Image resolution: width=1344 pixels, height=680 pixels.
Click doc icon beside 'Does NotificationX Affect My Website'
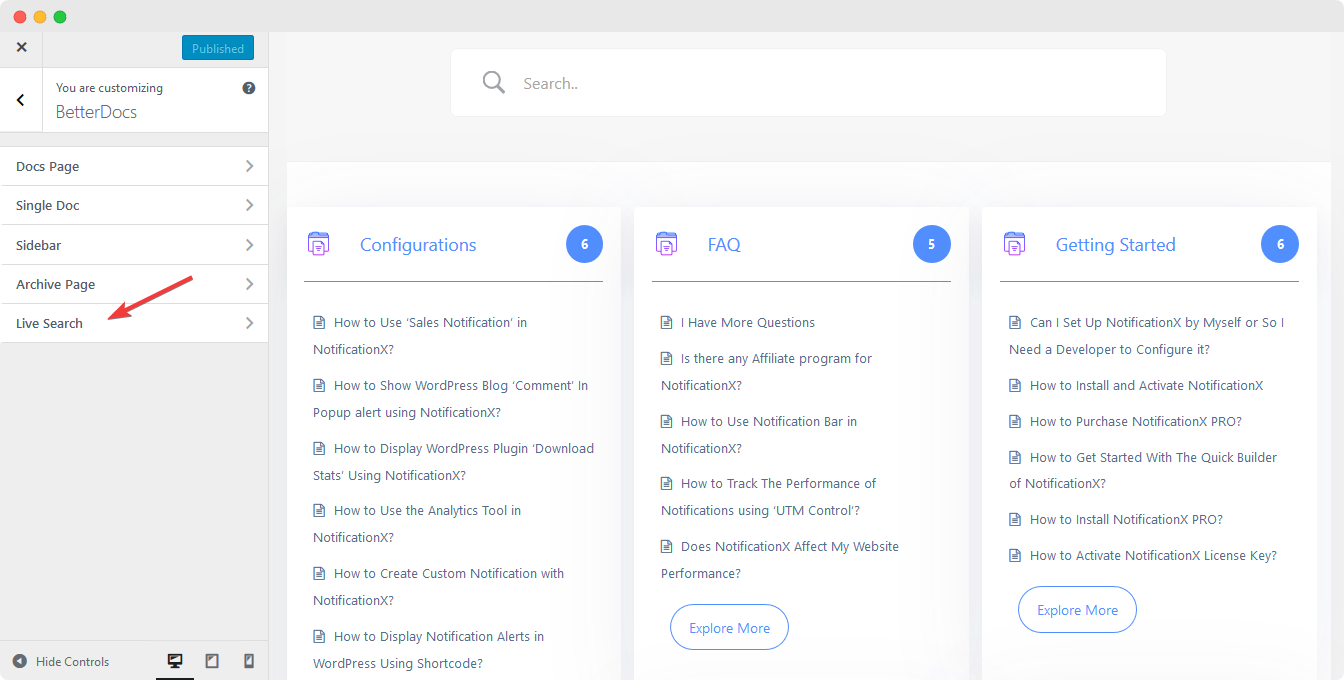coord(667,546)
